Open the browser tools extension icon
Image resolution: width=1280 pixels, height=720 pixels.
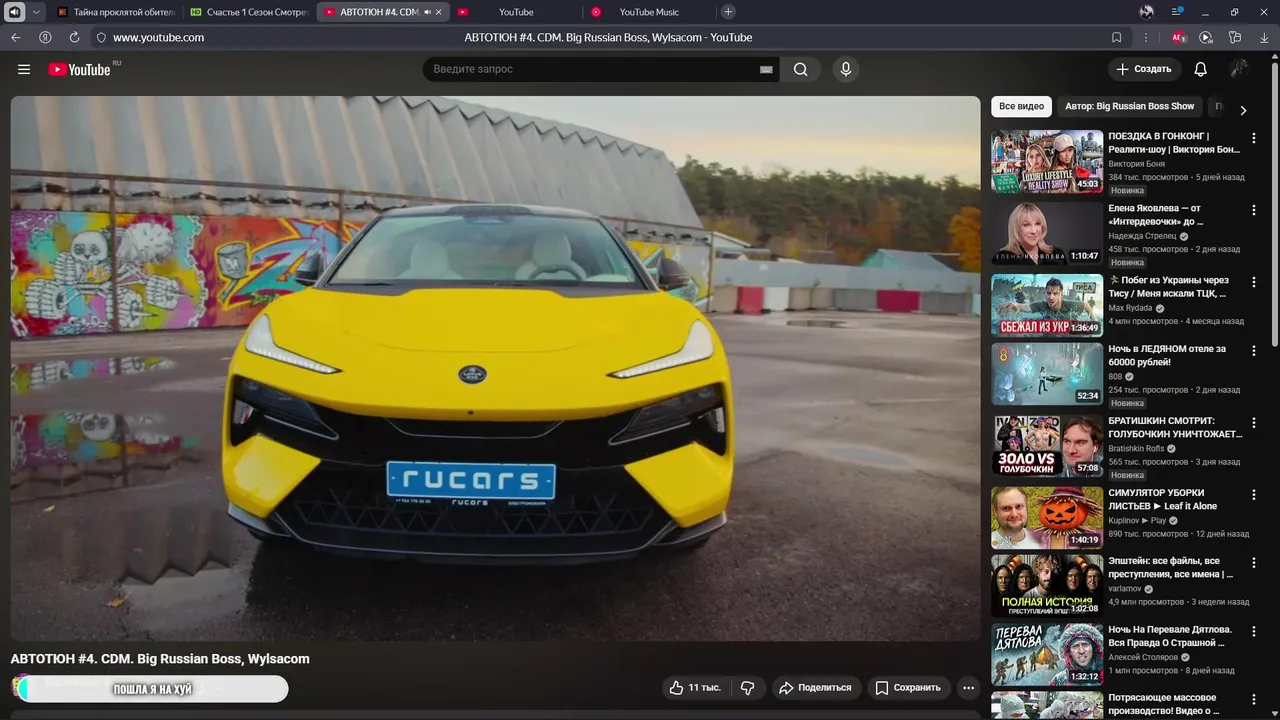[1235, 37]
